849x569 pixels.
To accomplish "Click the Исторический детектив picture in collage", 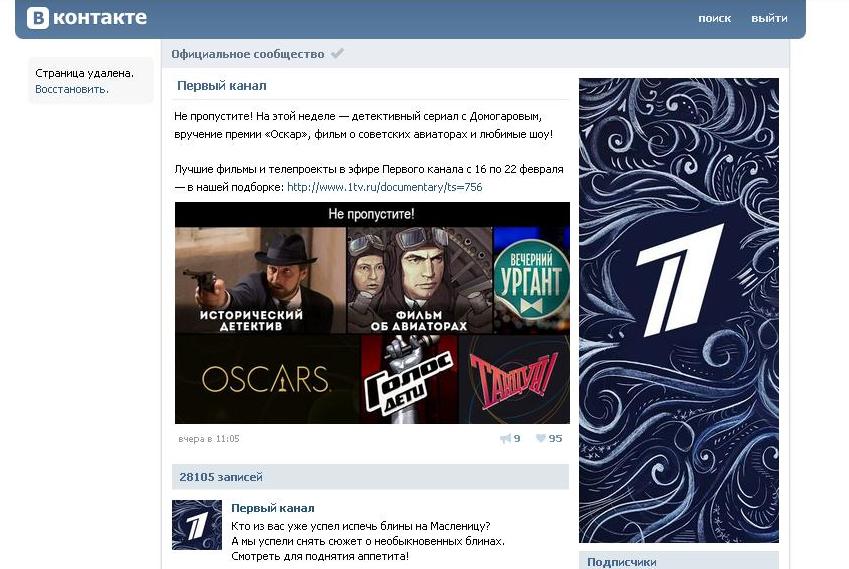I will 260,280.
